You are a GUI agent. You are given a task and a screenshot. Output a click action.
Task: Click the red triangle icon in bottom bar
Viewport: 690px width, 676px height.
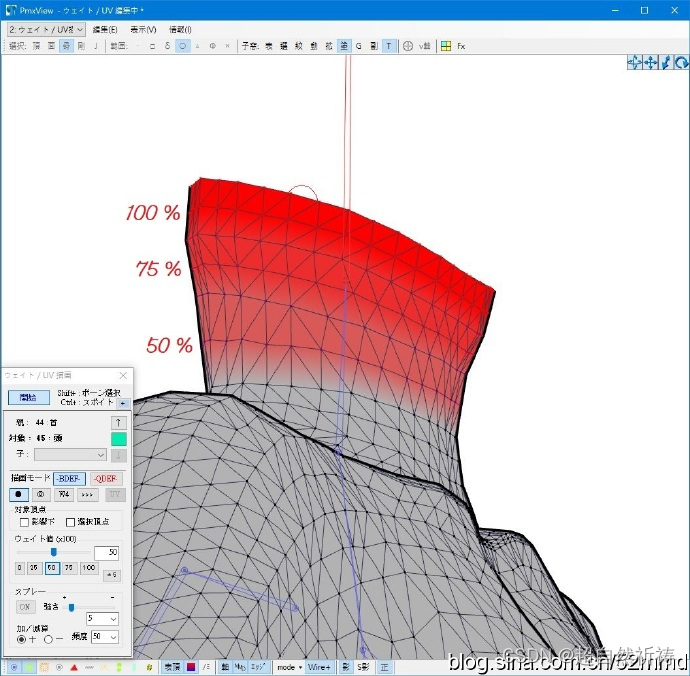click(74, 666)
